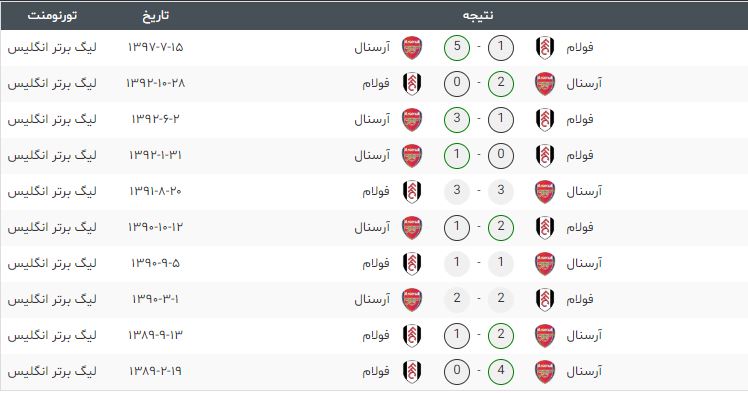748x393 pixels.
Task: Click the تورنومنت column header
Action: [x=52, y=15]
